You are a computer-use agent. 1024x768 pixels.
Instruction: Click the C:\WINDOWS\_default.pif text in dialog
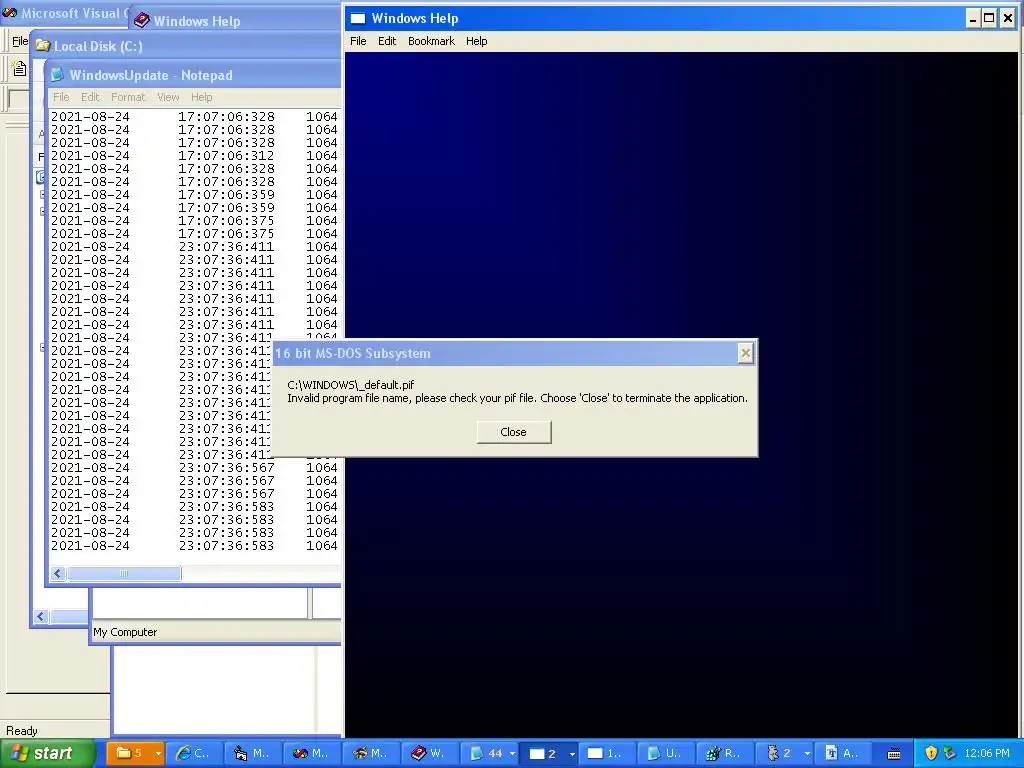[351, 385]
